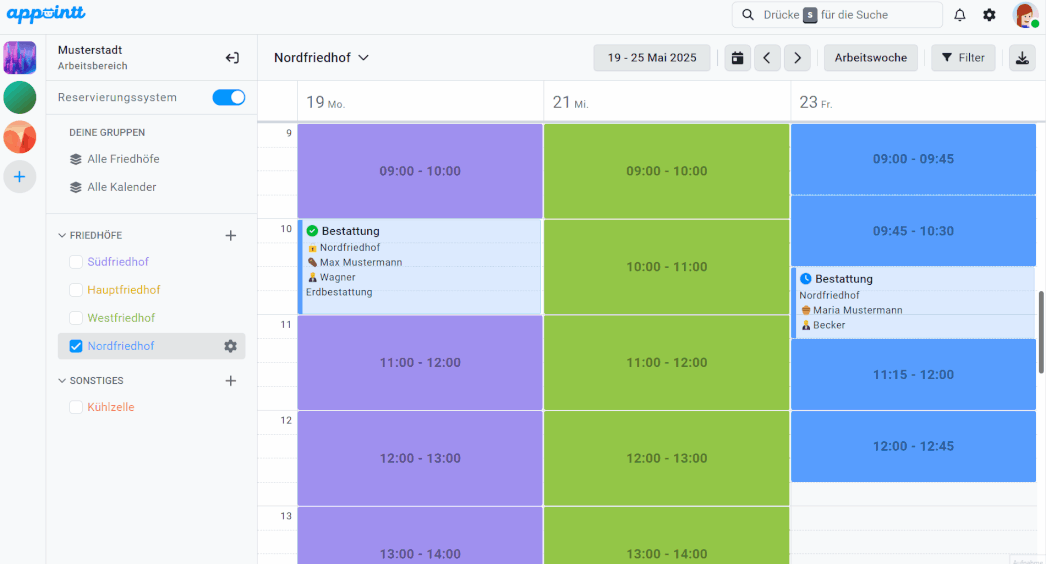
Task: Select Monday slot 13:00 - 14:00
Action: pyautogui.click(x=420, y=535)
